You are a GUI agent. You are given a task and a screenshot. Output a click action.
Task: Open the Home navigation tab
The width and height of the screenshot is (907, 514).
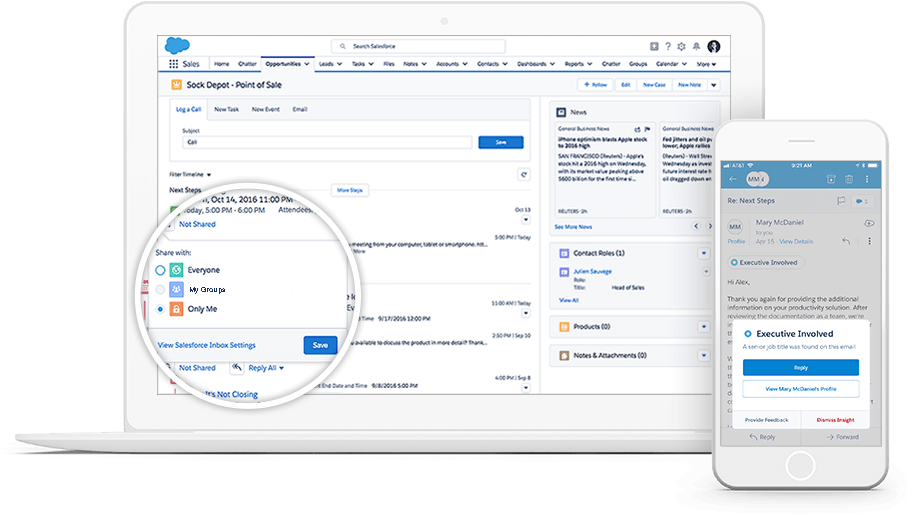[x=222, y=64]
